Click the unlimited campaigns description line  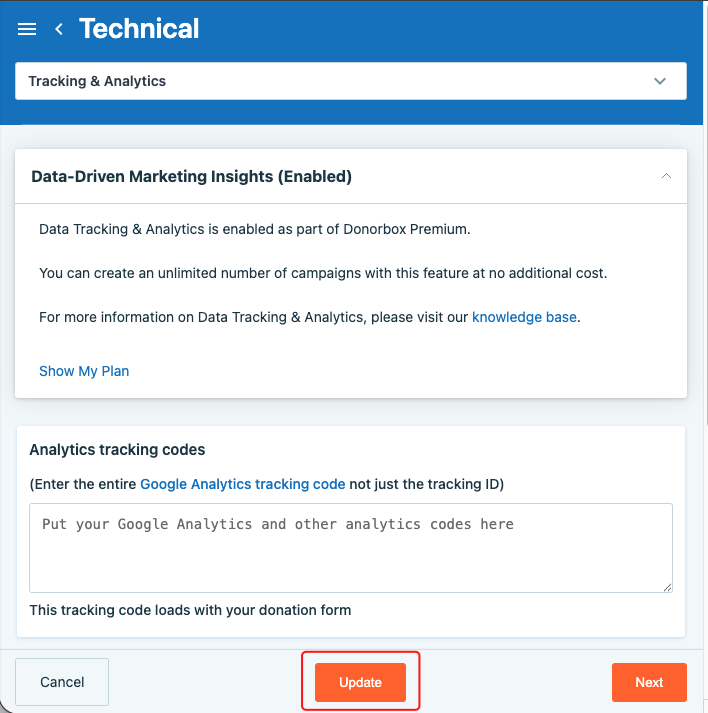(x=323, y=273)
